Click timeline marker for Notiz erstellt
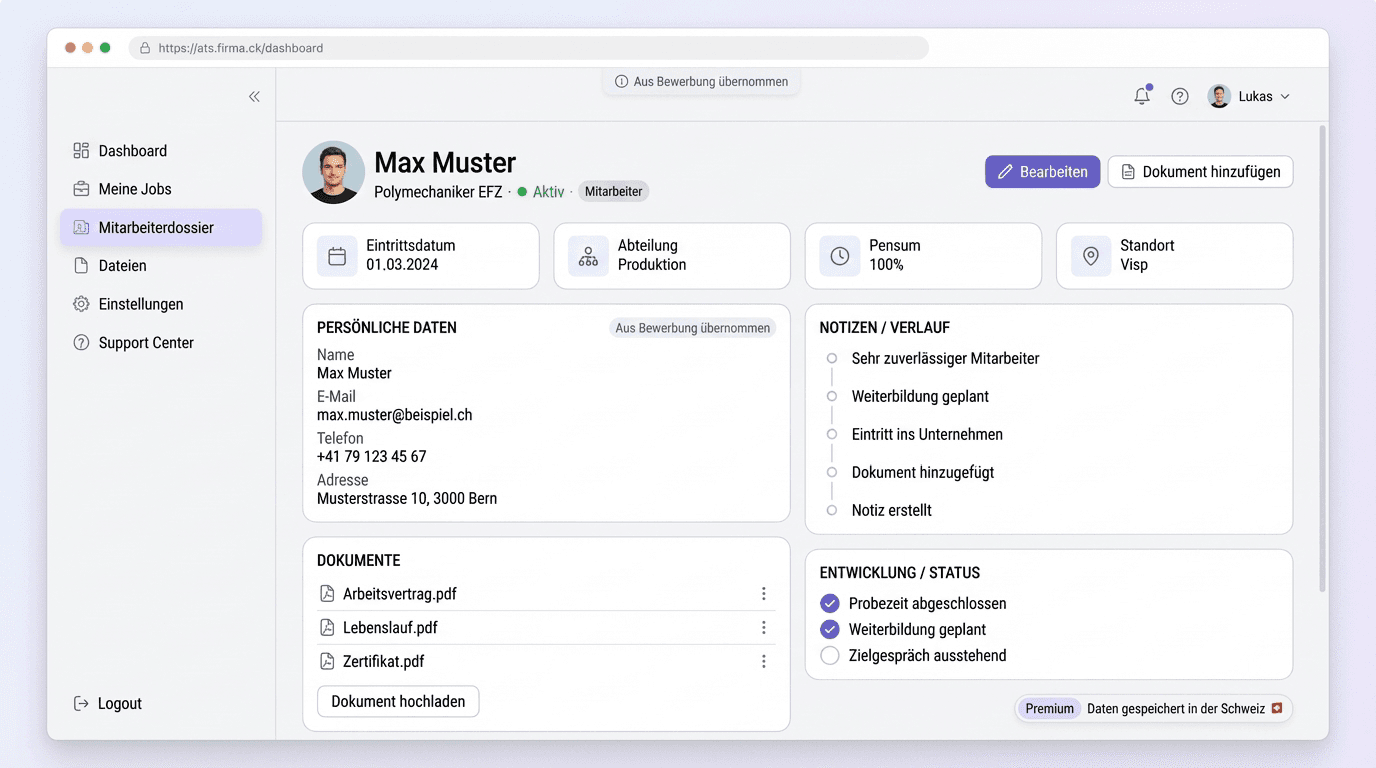This screenshot has width=1376, height=768. (831, 510)
